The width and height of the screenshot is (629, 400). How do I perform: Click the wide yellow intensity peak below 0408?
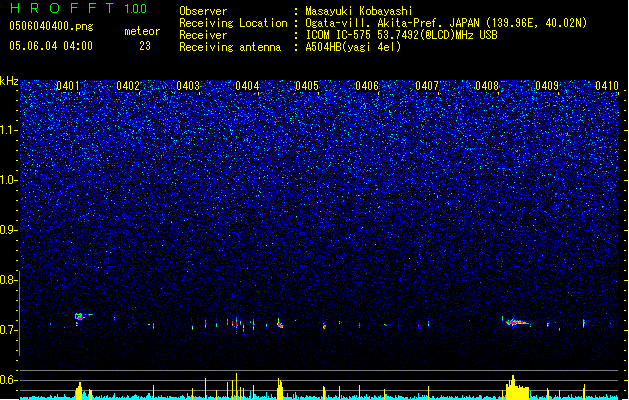pyautogui.click(x=517, y=388)
